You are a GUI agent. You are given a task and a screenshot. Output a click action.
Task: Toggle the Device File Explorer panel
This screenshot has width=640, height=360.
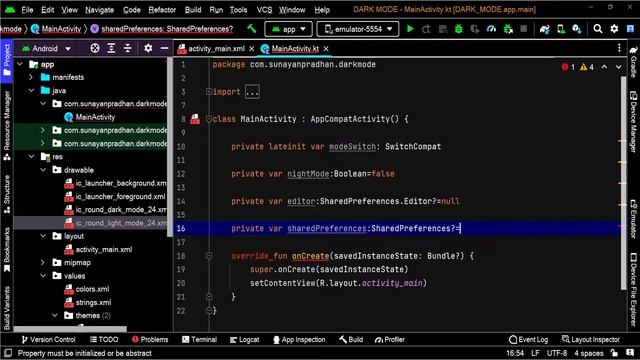[x=633, y=289]
